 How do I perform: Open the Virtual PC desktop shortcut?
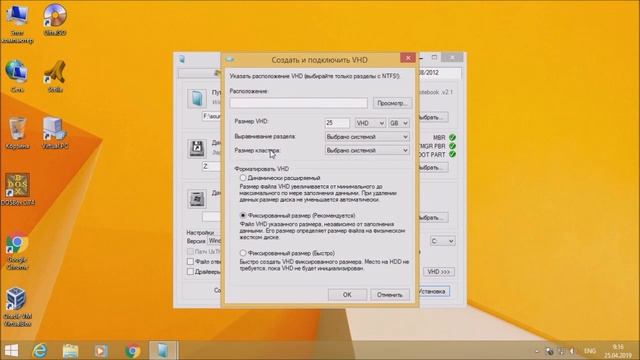55,133
